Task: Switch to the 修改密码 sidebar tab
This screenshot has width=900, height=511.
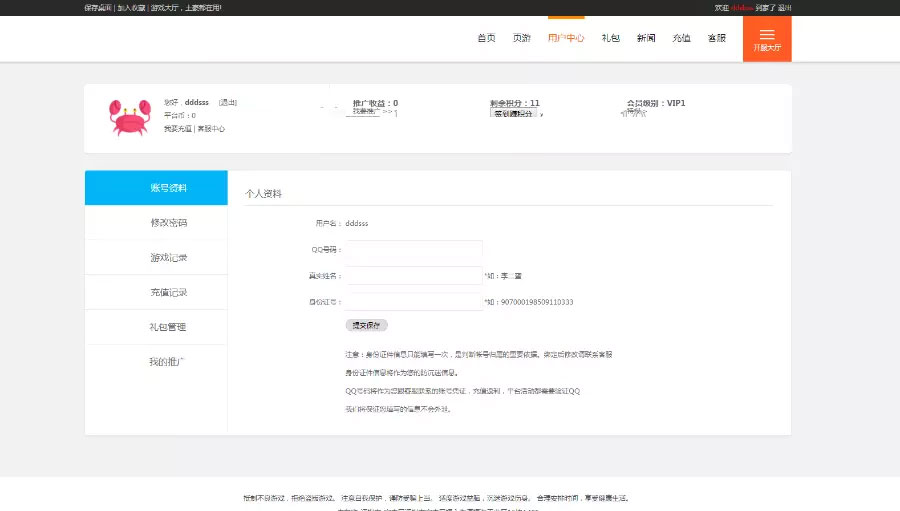Action: (x=157, y=223)
